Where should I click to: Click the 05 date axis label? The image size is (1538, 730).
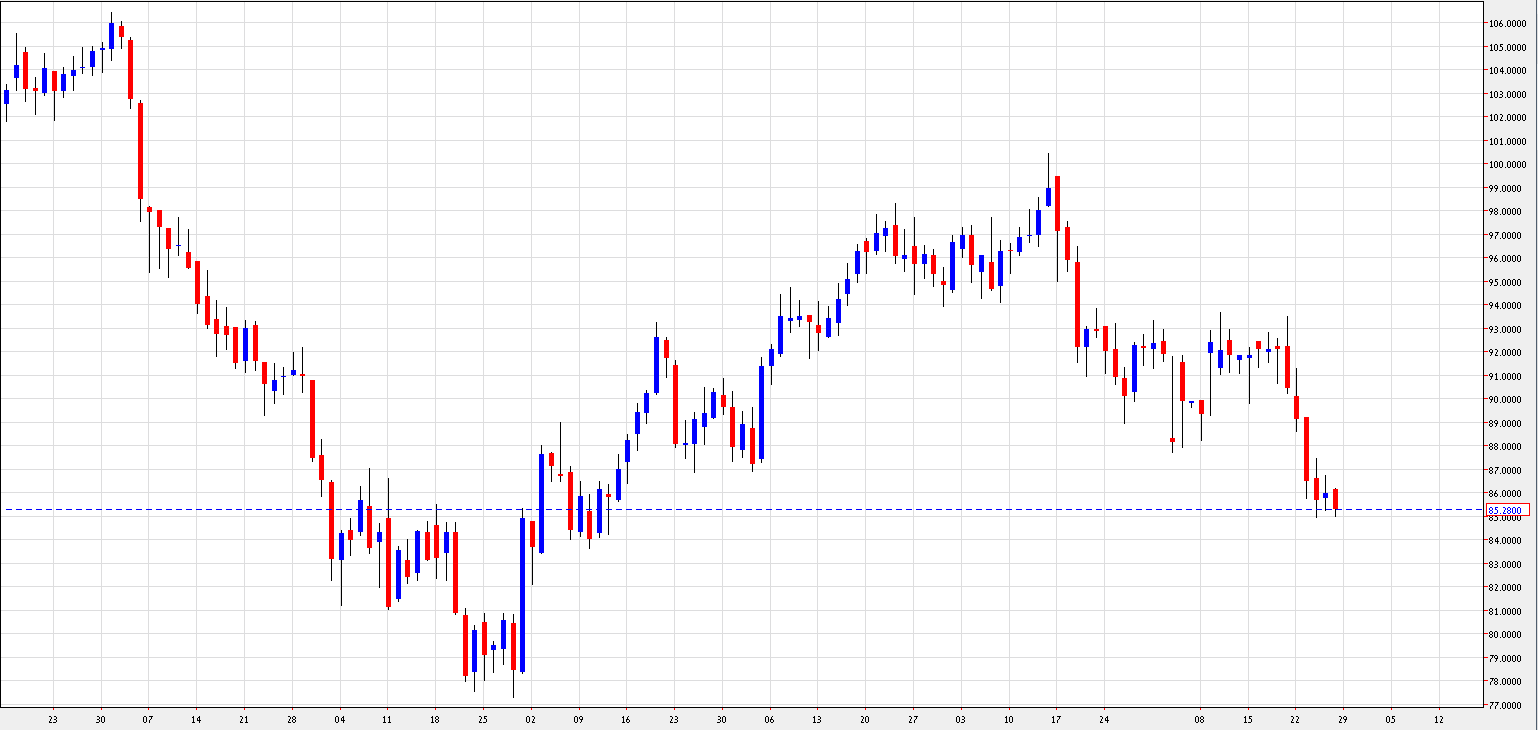pyautogui.click(x=1391, y=719)
